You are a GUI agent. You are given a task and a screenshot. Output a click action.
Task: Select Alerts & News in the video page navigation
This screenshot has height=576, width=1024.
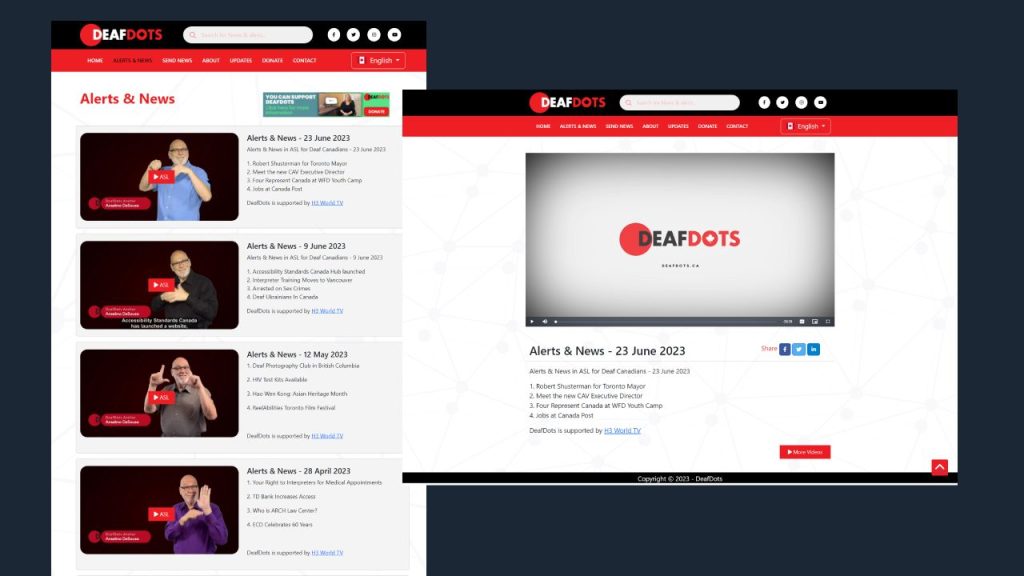578,126
